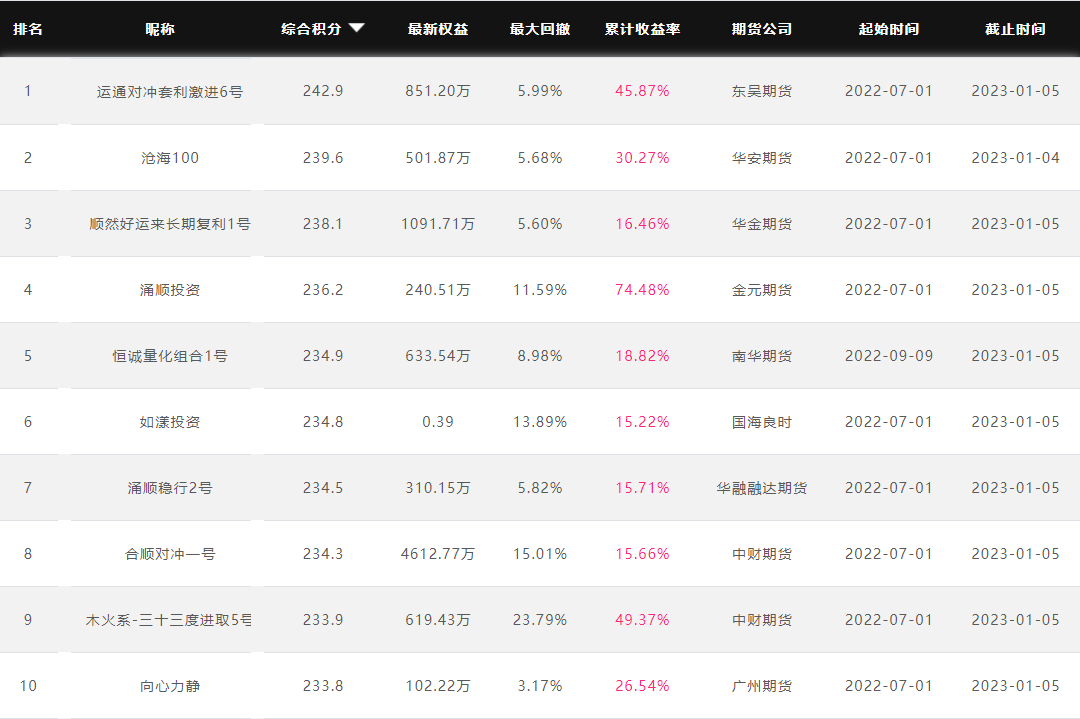Click futures company 华融融达期货

762,488
